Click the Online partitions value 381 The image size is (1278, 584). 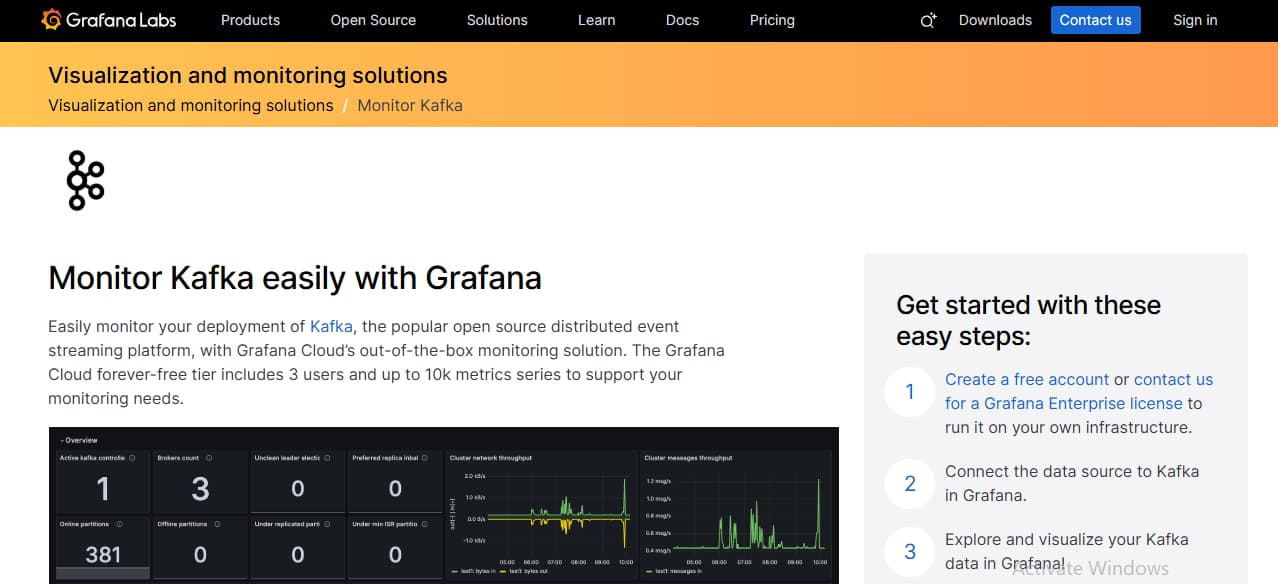click(x=103, y=554)
